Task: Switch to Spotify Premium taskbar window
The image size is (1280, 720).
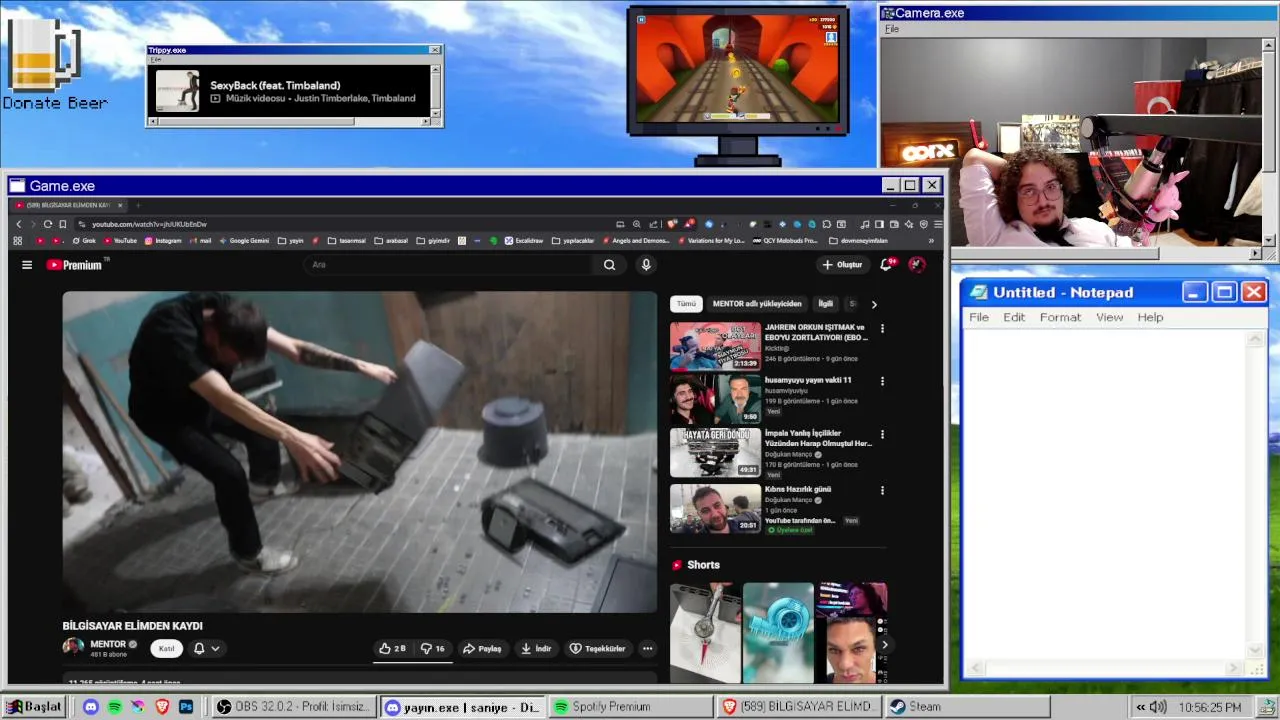Action: pyautogui.click(x=632, y=707)
